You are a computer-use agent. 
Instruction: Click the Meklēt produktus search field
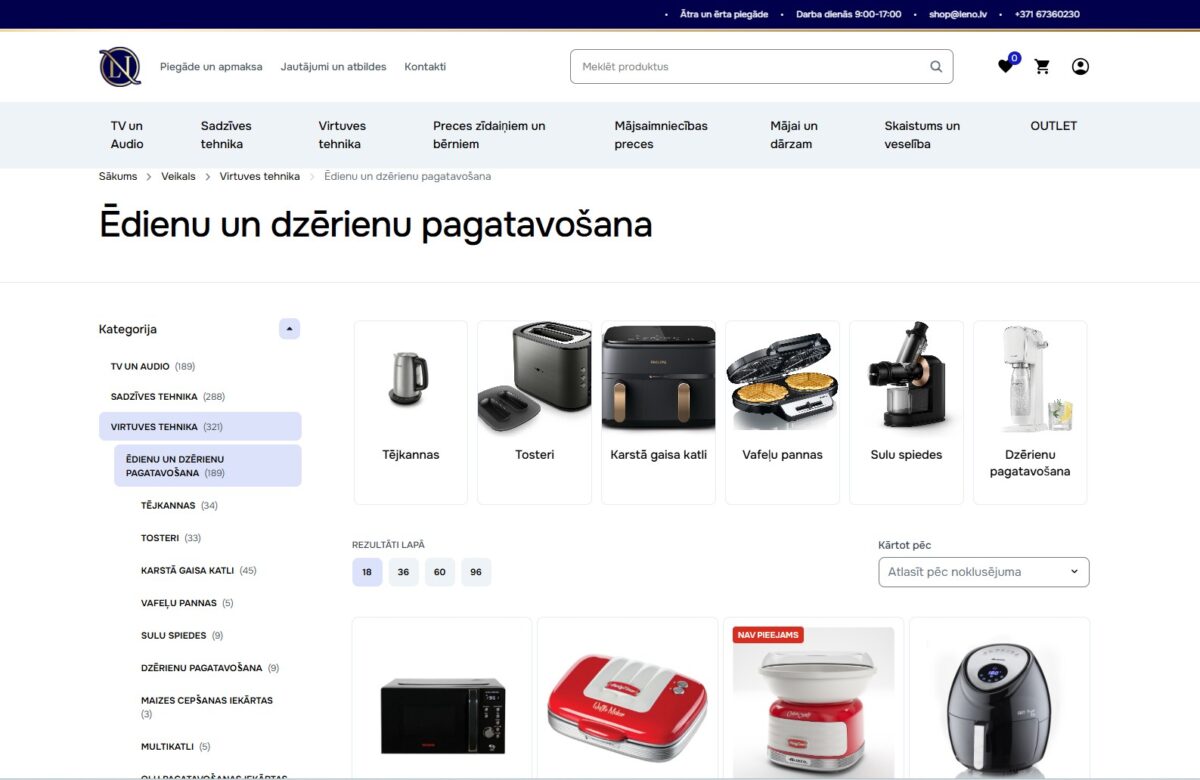click(740, 66)
